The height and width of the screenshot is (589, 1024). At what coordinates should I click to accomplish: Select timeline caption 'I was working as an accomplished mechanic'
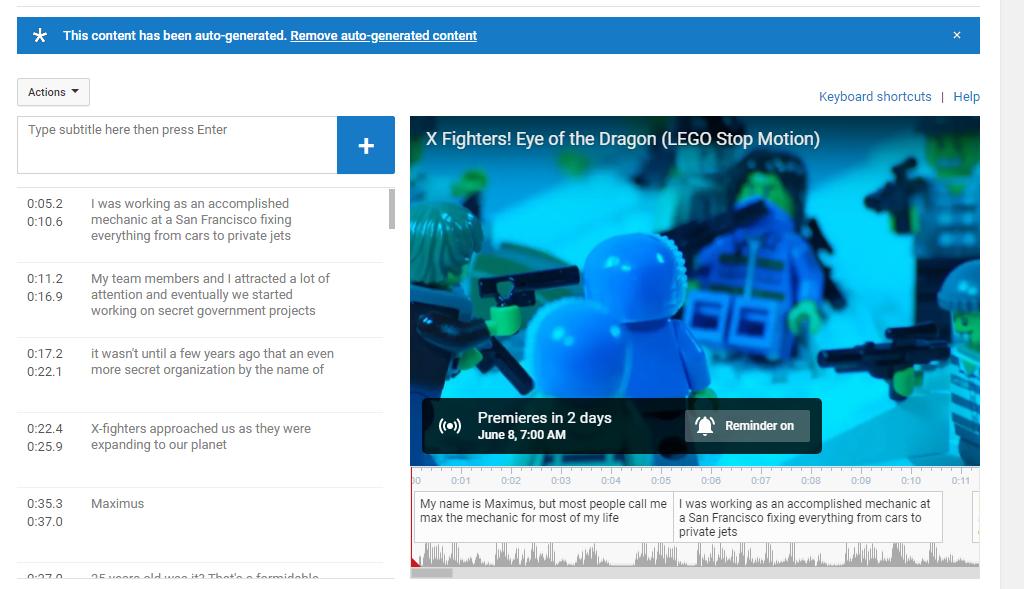[808, 517]
